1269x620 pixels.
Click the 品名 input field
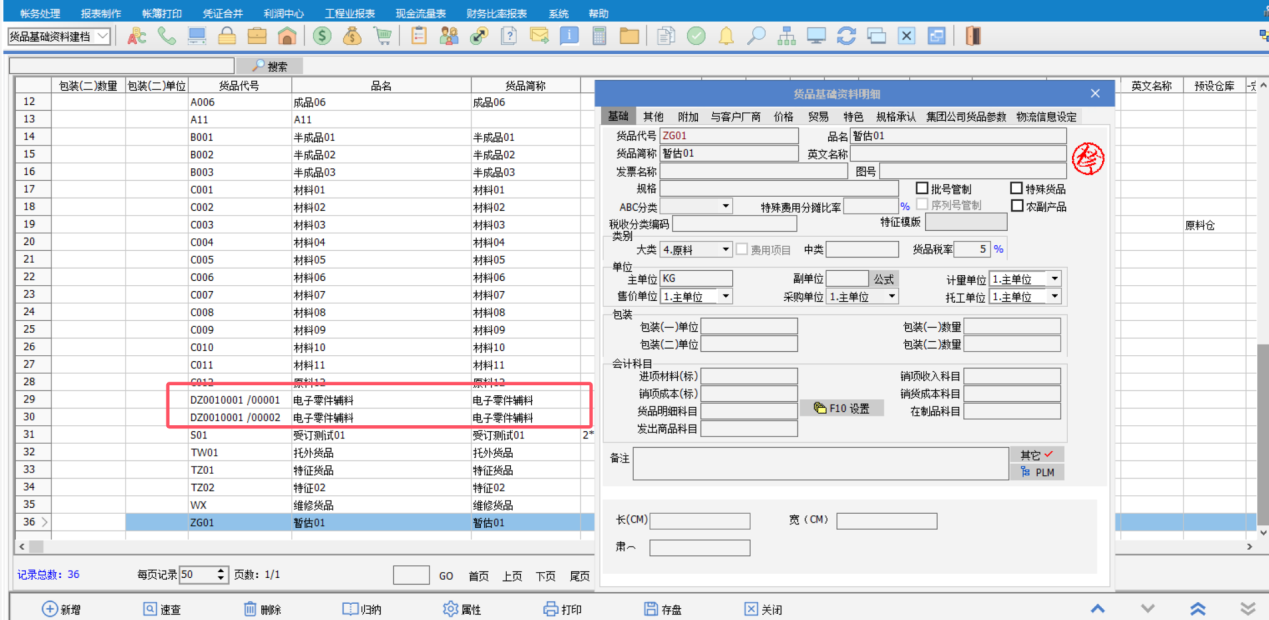958,136
